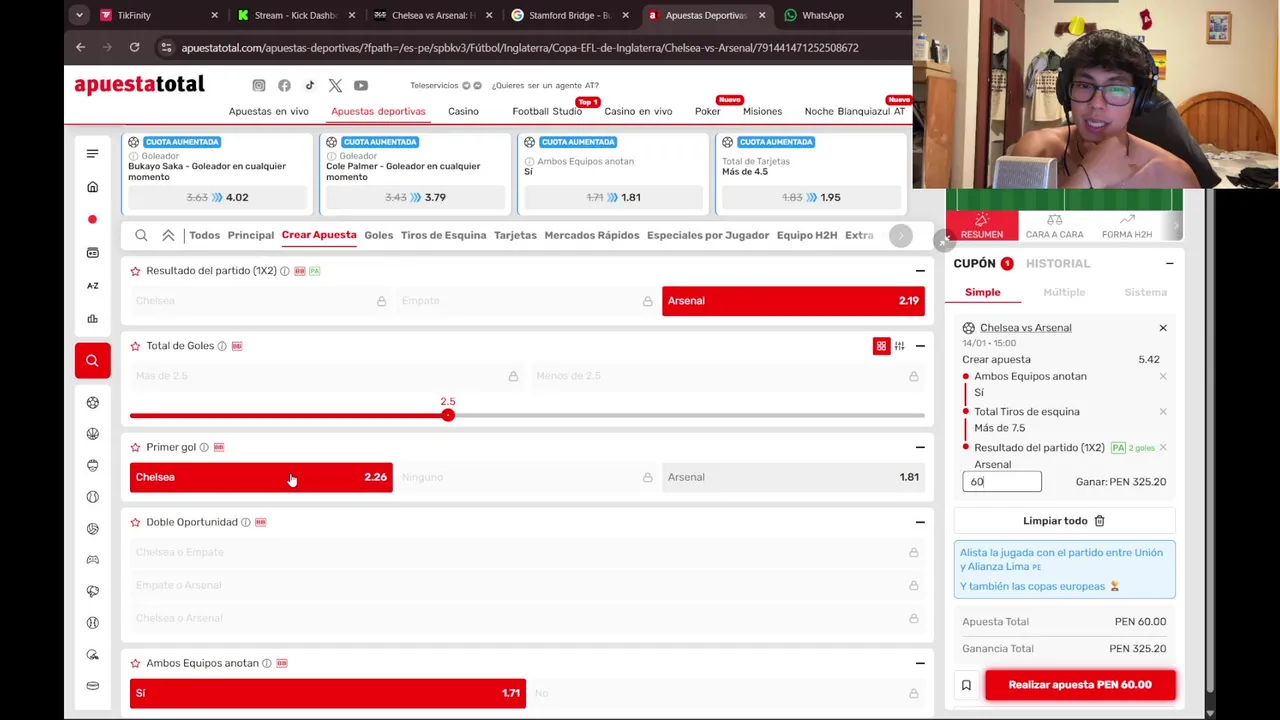
Task: Select the Goles market tab
Action: tap(378, 235)
